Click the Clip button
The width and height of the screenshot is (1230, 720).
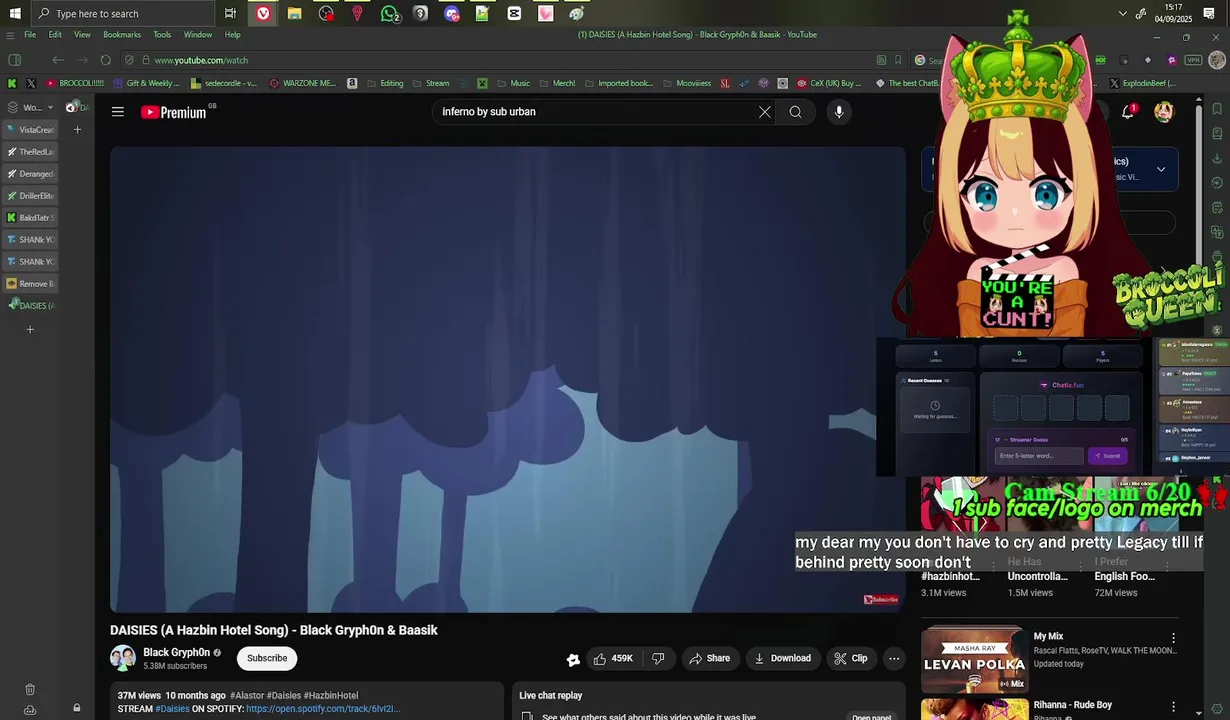coord(851,658)
